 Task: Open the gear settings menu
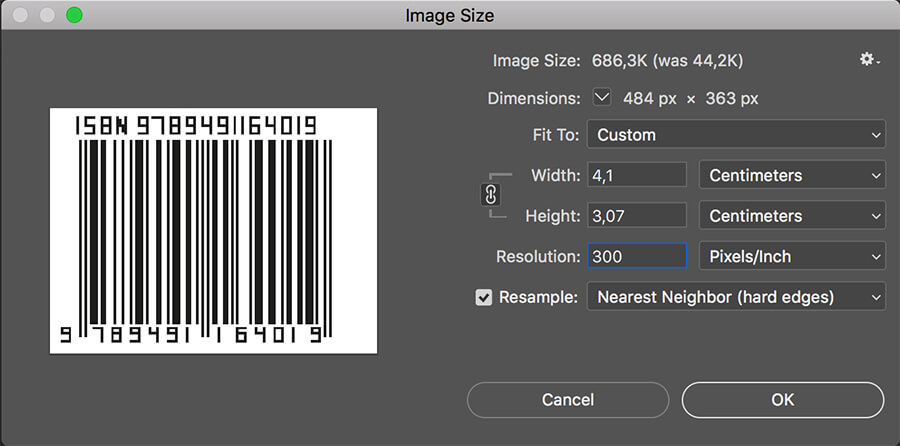pos(869,60)
